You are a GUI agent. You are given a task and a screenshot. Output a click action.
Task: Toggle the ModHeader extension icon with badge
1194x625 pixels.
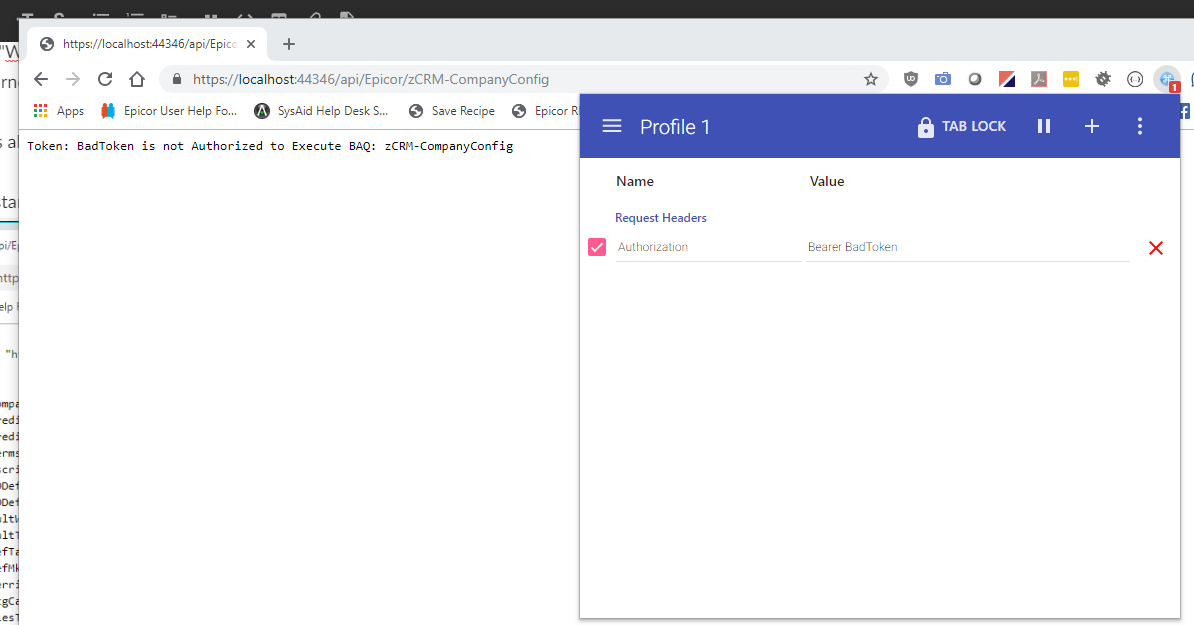tap(1167, 79)
